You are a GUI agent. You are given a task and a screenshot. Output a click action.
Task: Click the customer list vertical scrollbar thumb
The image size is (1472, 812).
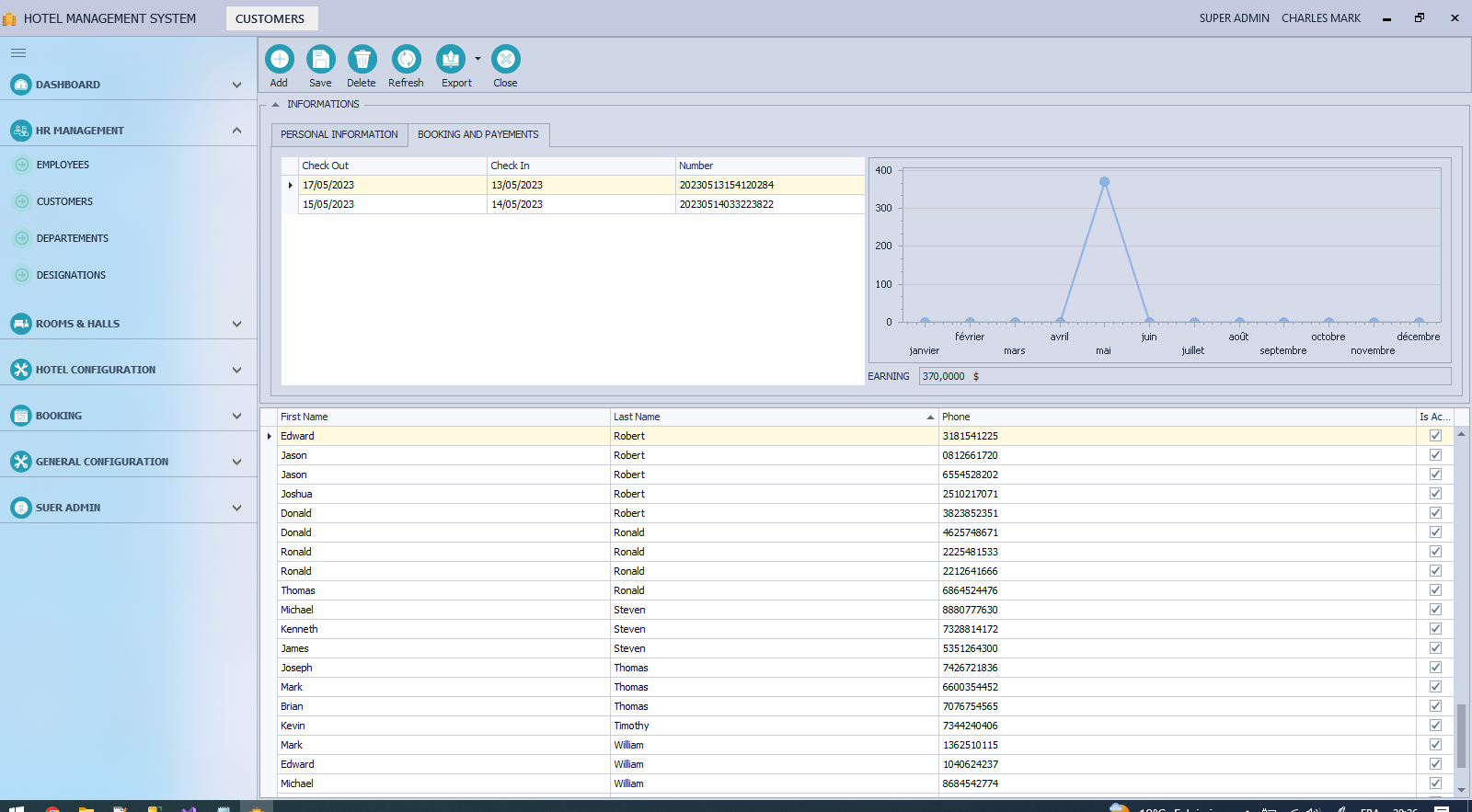point(1461,735)
